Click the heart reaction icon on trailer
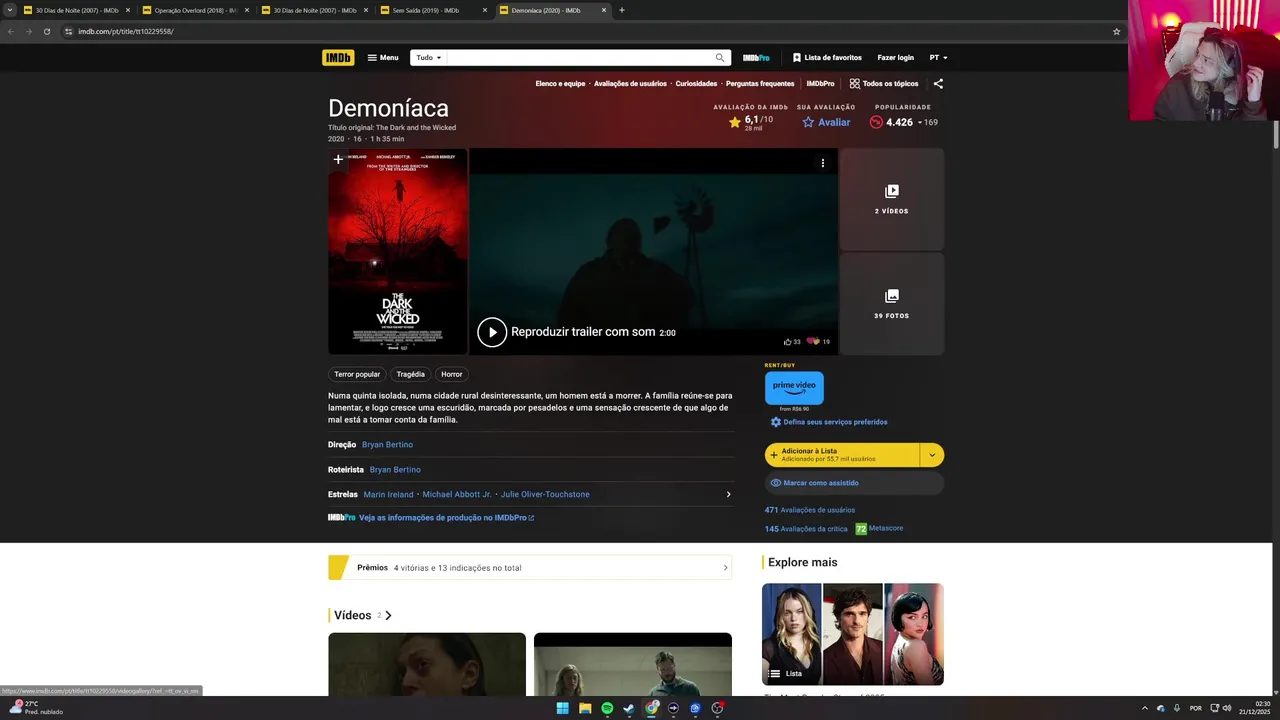Screen dimensions: 1280x720 pyautogui.click(x=813, y=342)
